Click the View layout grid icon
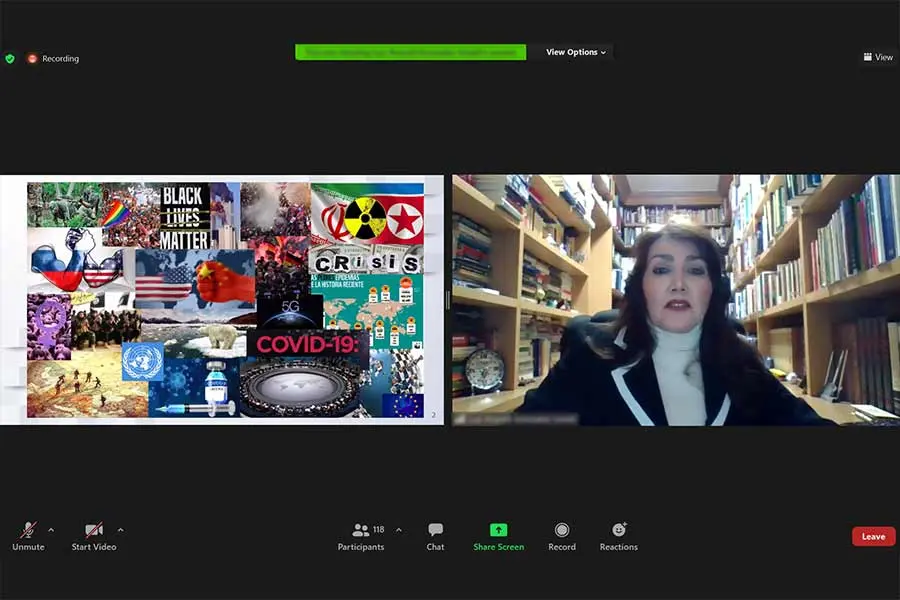The width and height of the screenshot is (900, 600). pos(868,57)
